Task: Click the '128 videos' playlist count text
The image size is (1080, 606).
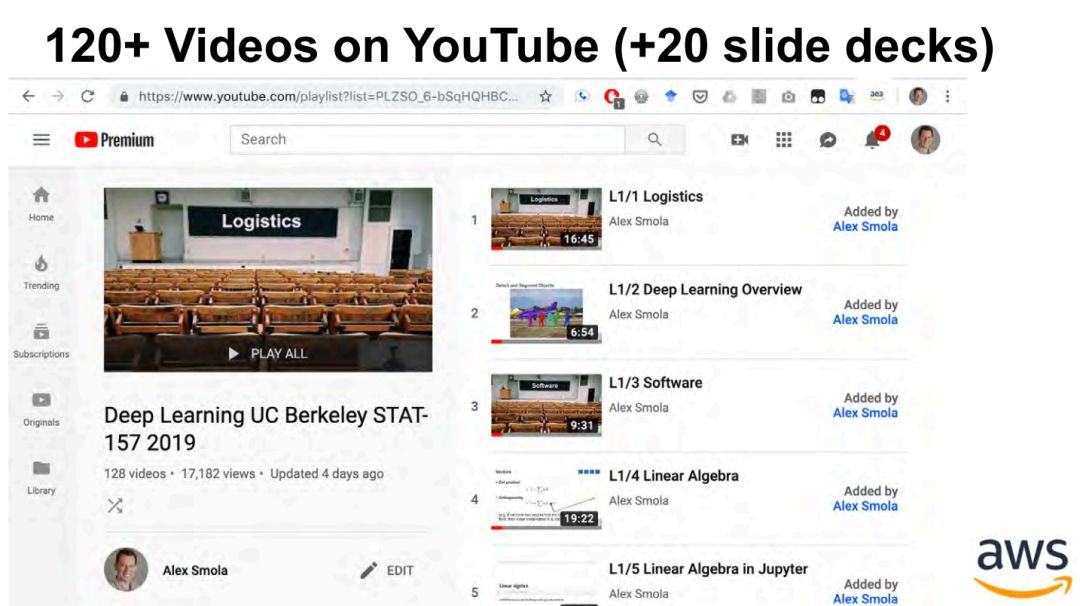Action: click(x=135, y=474)
